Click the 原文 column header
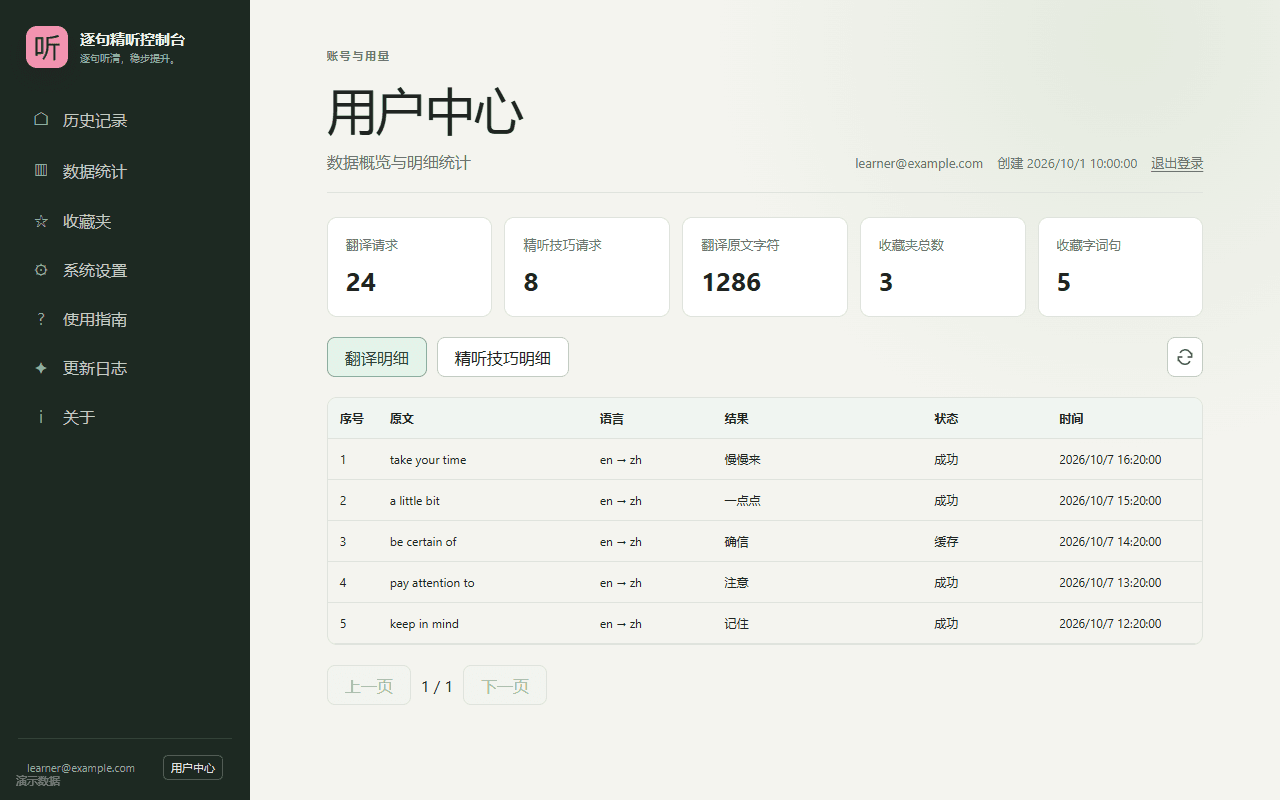Screen dimensions: 1280x800 click(402, 419)
